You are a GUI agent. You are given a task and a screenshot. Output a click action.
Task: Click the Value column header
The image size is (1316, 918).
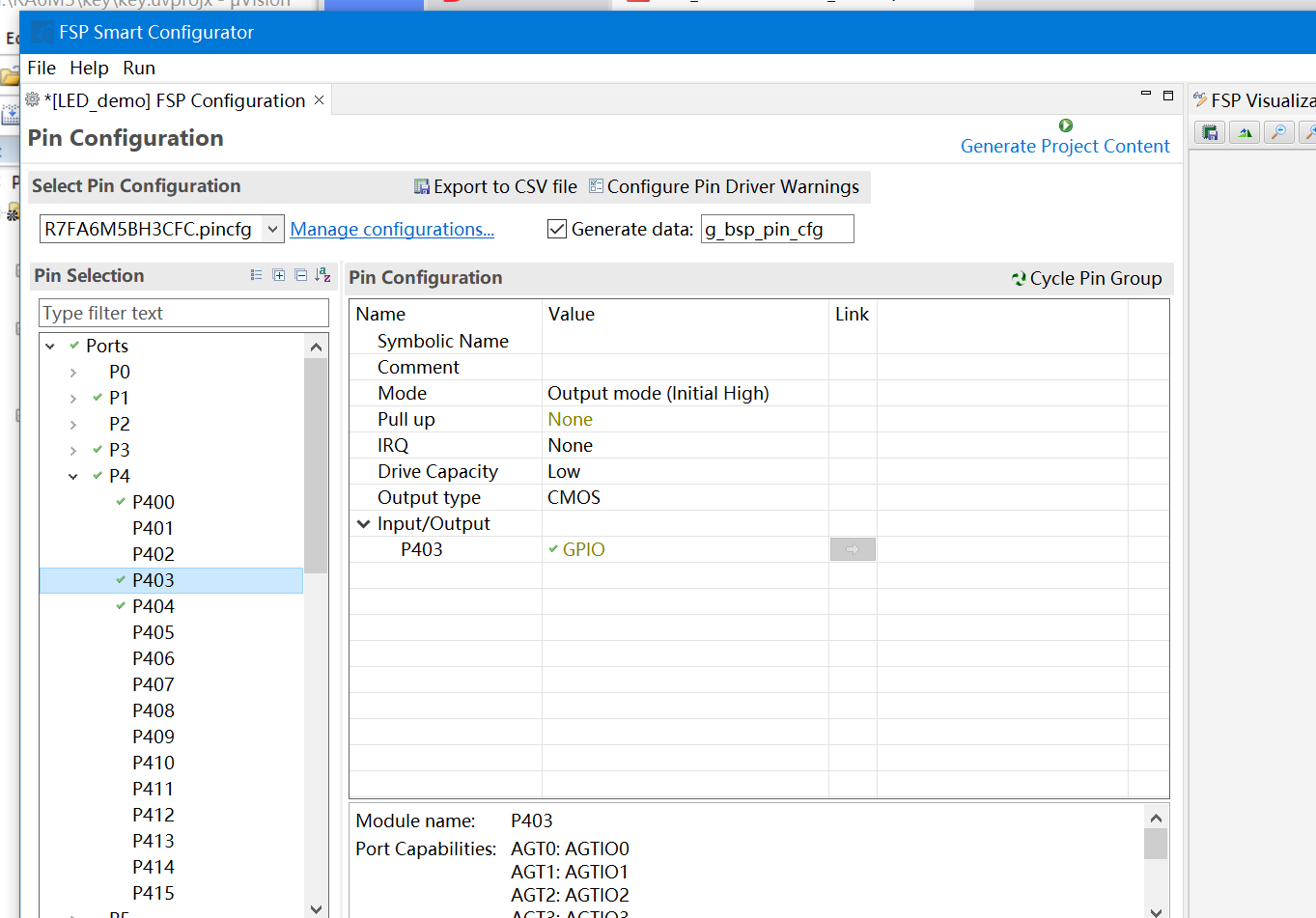coord(686,314)
